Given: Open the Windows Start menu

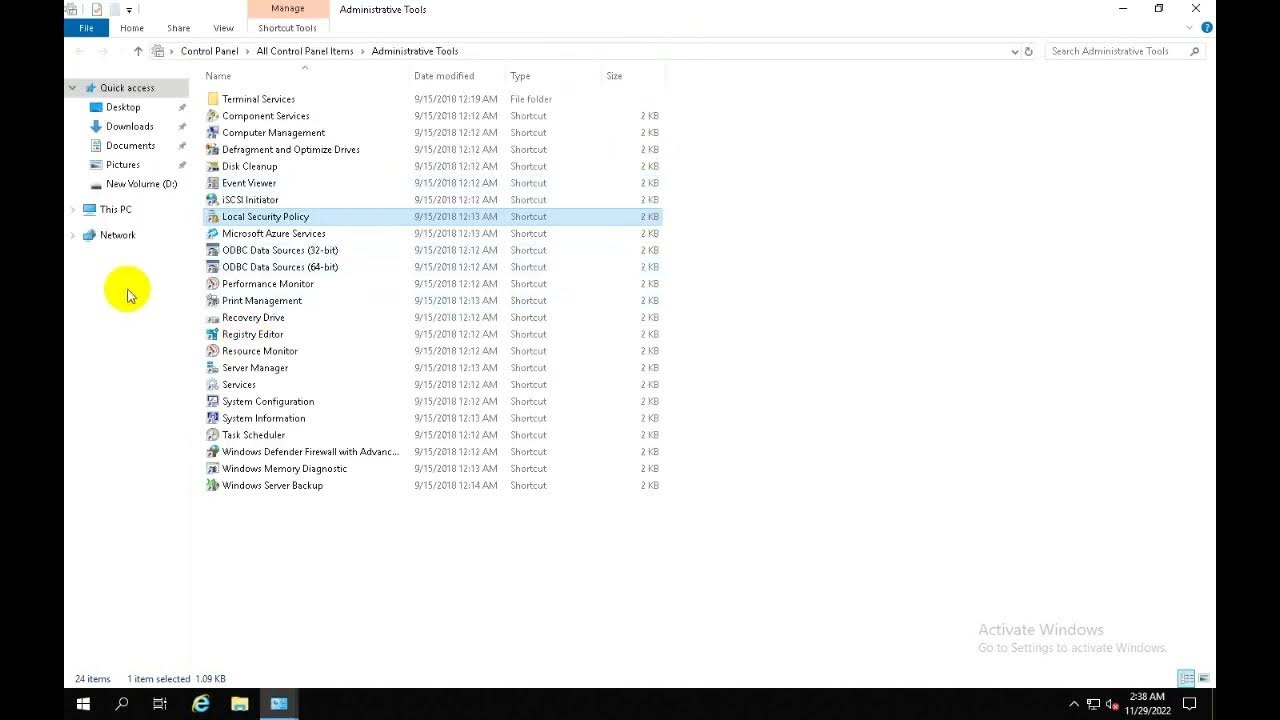Looking at the screenshot, I should click(83, 704).
